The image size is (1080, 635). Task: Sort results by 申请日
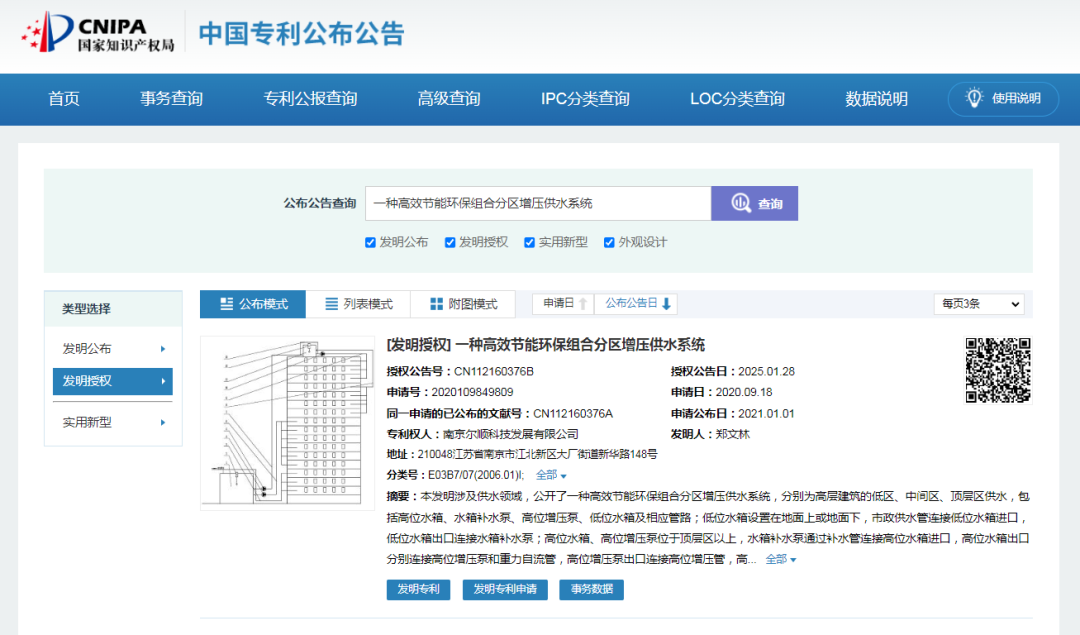coord(563,304)
